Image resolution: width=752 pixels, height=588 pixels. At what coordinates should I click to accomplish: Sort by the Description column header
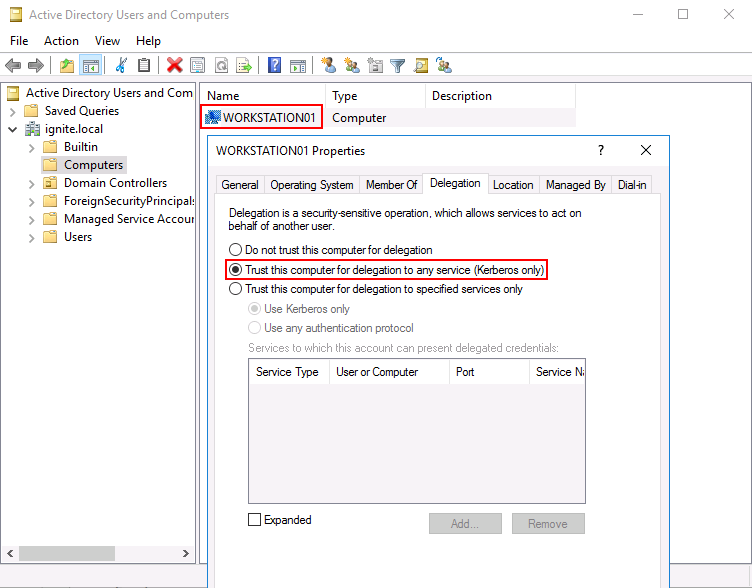500,95
